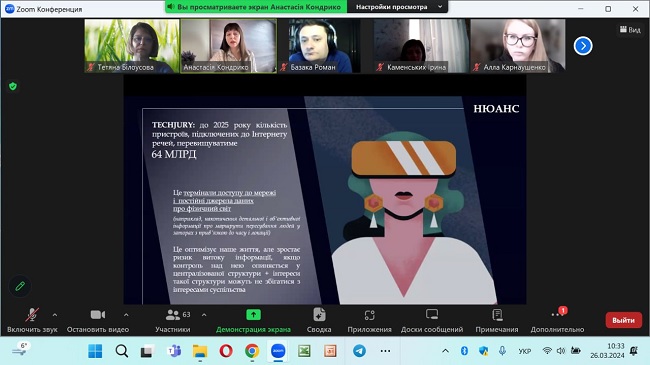Open Opera browser from taskbar
Screen dimensions: 650x365
coord(226,351)
